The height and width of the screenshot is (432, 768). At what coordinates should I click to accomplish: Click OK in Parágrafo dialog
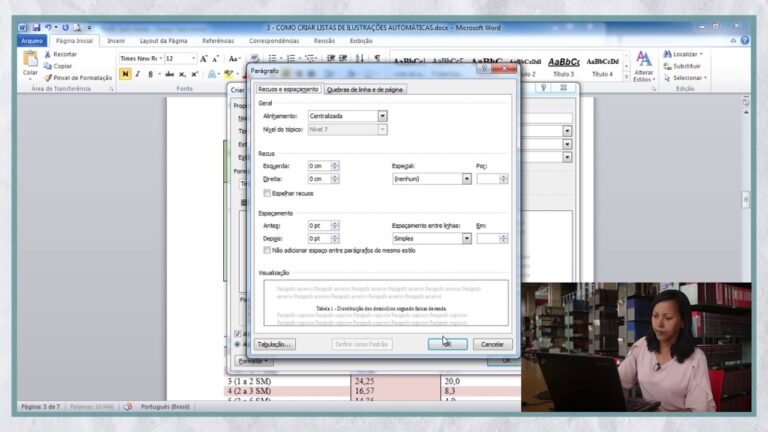point(447,344)
